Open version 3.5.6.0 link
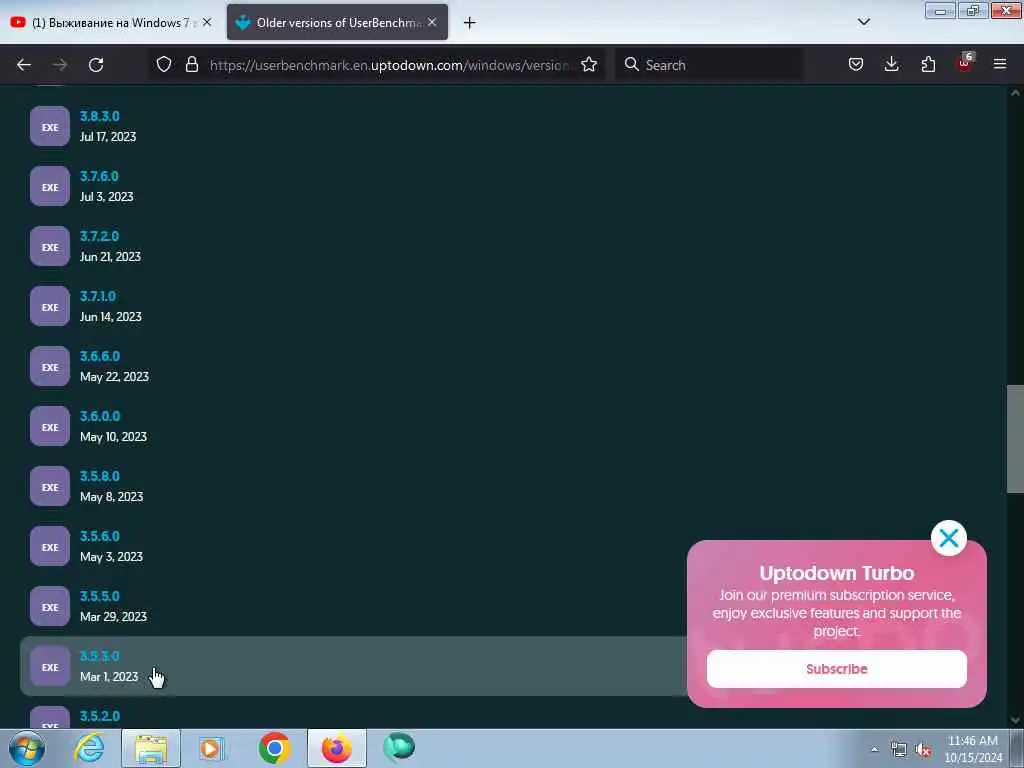Screen dimensions: 1024x768 click(x=100, y=537)
